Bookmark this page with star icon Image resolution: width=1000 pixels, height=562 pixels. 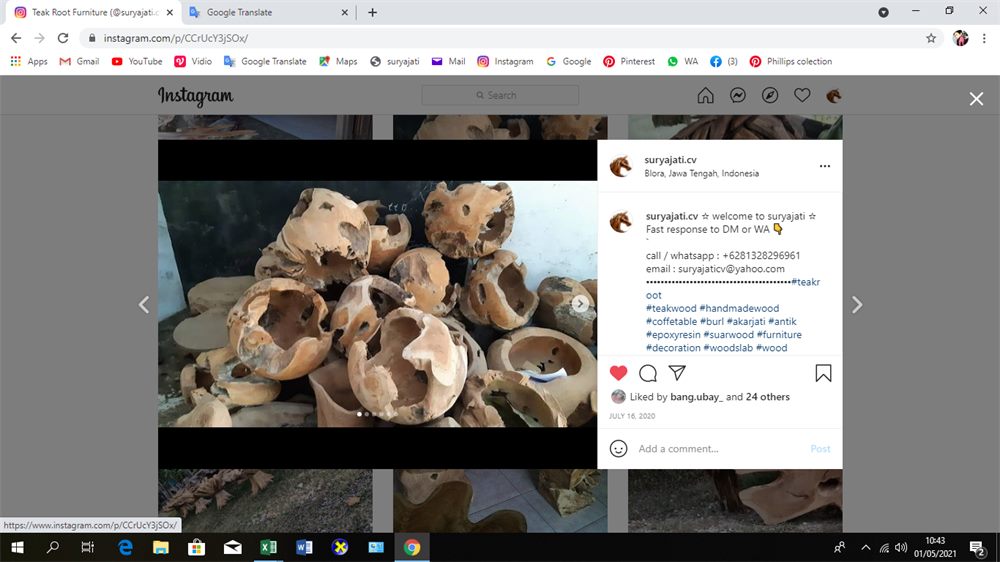click(931, 38)
